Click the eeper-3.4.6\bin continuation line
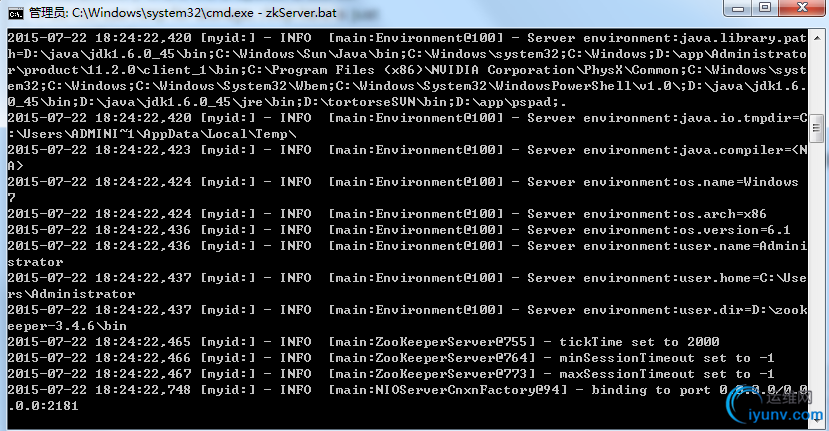 pyautogui.click(x=67, y=326)
